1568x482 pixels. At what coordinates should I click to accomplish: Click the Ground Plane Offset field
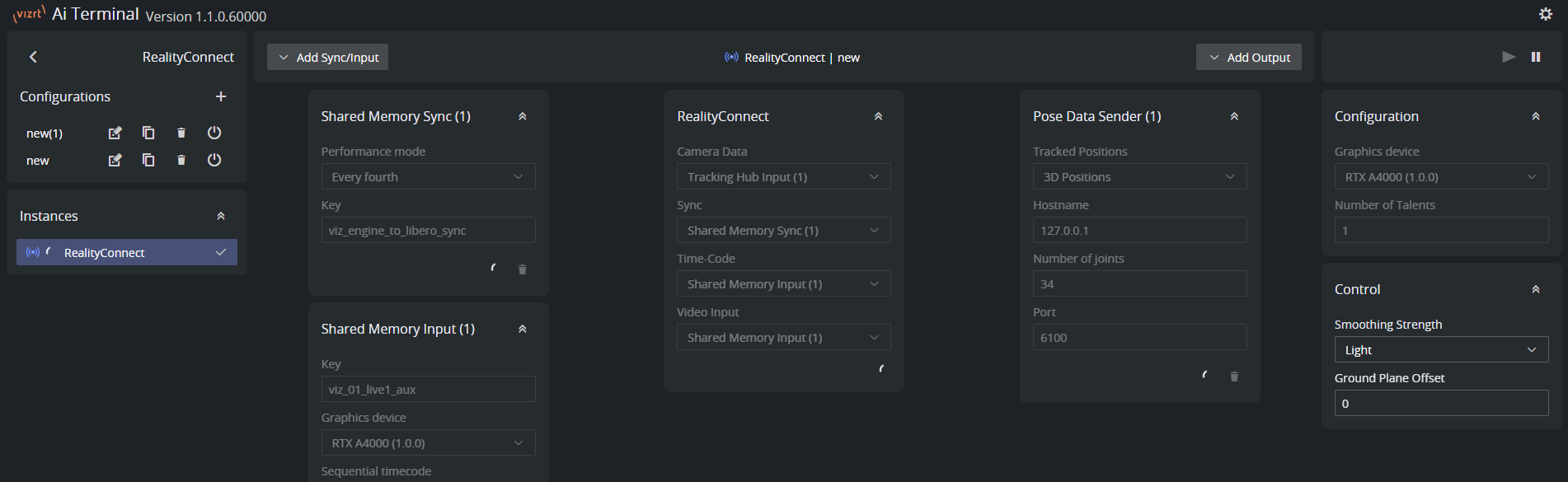[1440, 403]
